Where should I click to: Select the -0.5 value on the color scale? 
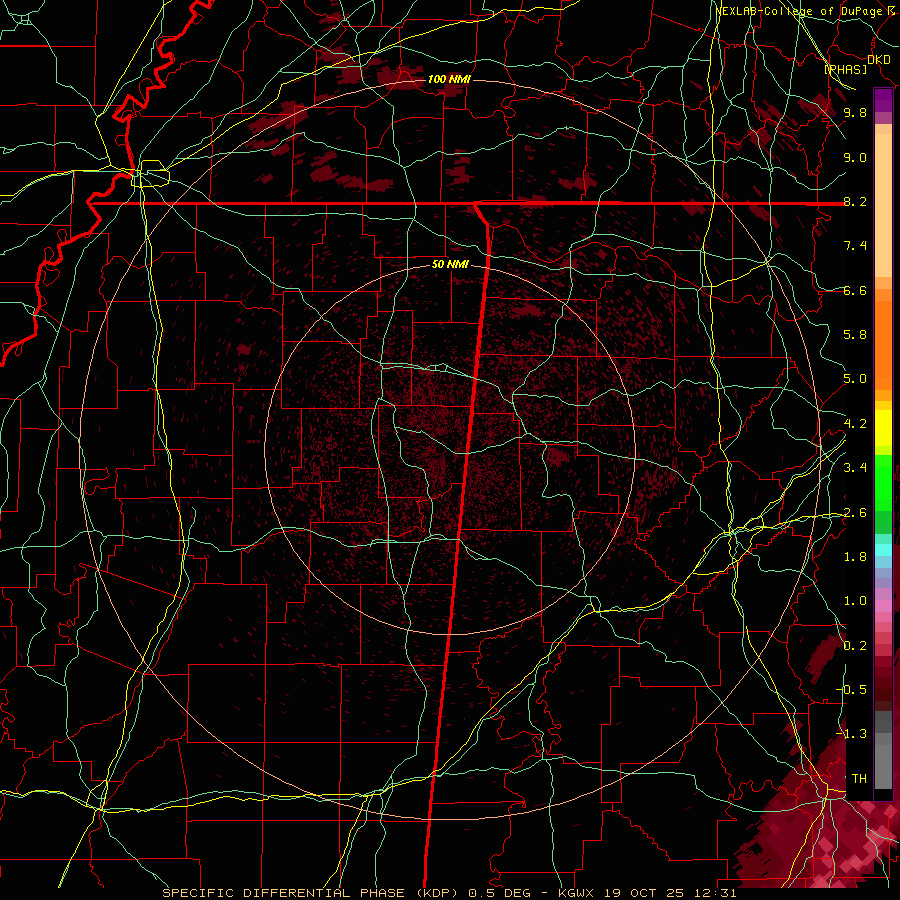tap(852, 690)
